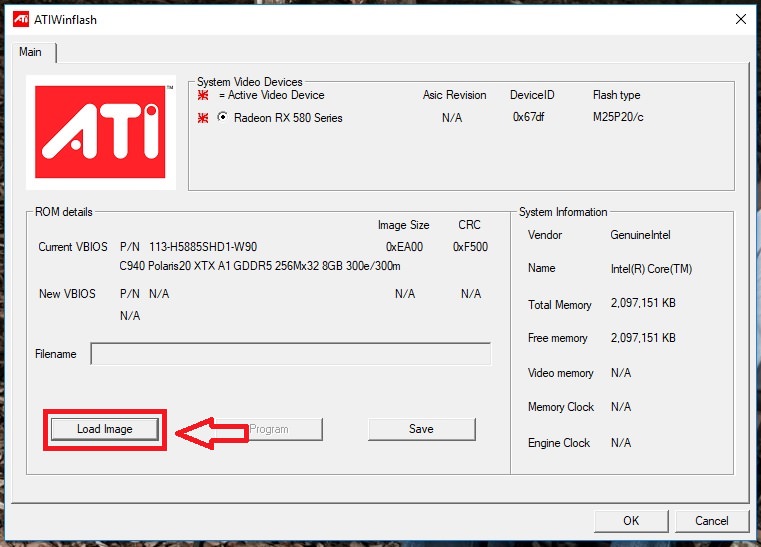This screenshot has height=547, width=761.
Task: Click the part number 113-H5885SHD1-W90
Action: (203, 247)
